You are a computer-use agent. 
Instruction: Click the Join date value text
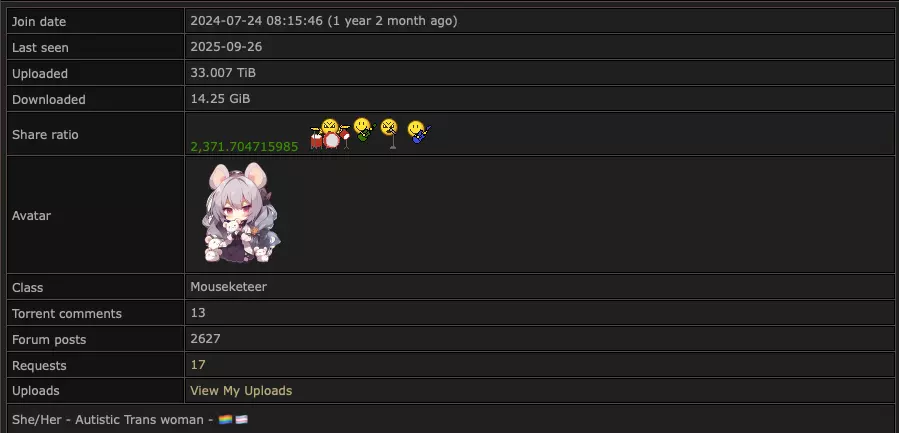[324, 21]
